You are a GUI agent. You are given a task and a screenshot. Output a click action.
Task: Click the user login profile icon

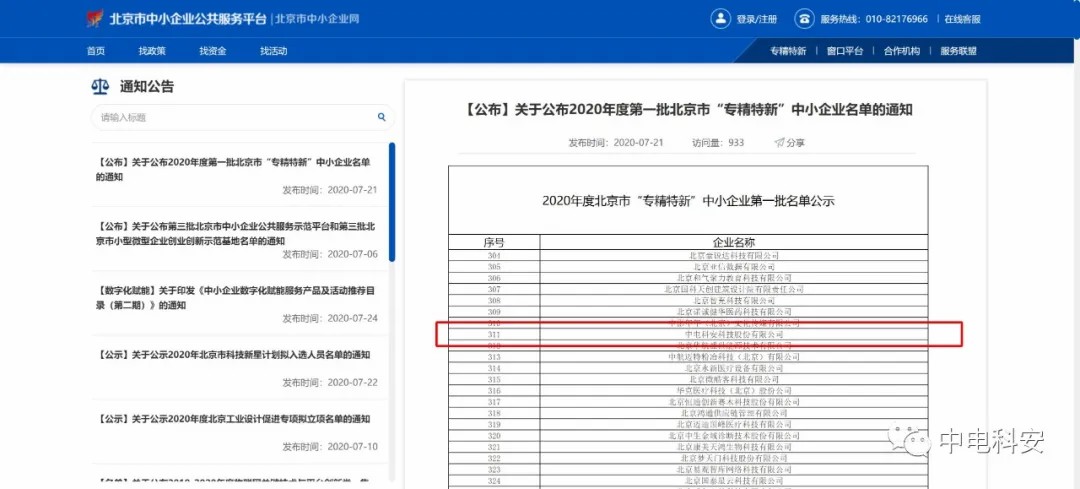[721, 19]
